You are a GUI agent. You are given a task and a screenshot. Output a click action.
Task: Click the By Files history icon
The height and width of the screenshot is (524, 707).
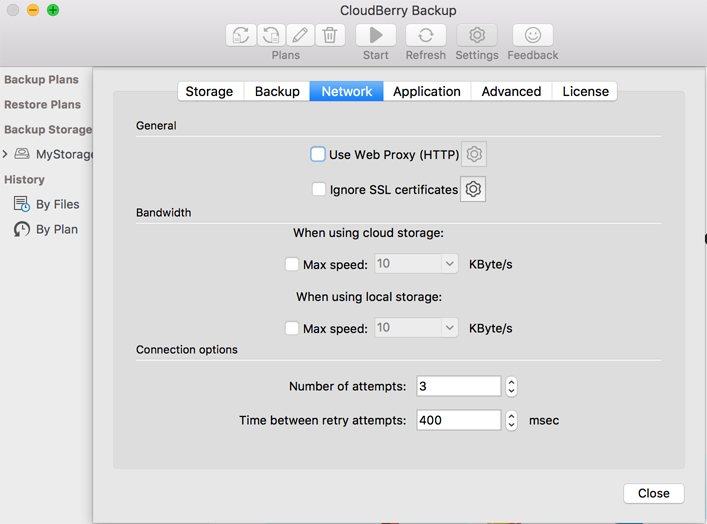(x=22, y=204)
